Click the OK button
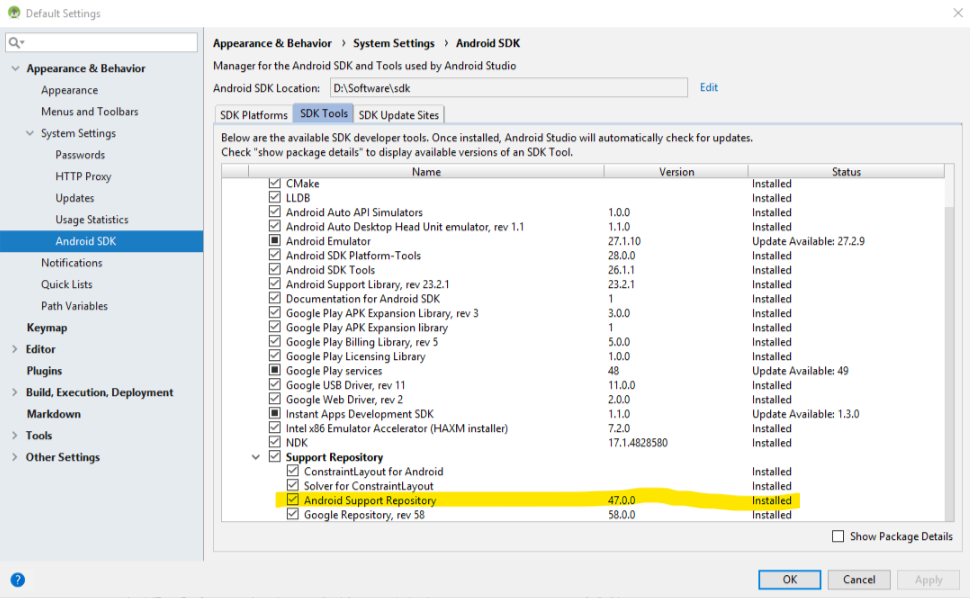 [789, 579]
